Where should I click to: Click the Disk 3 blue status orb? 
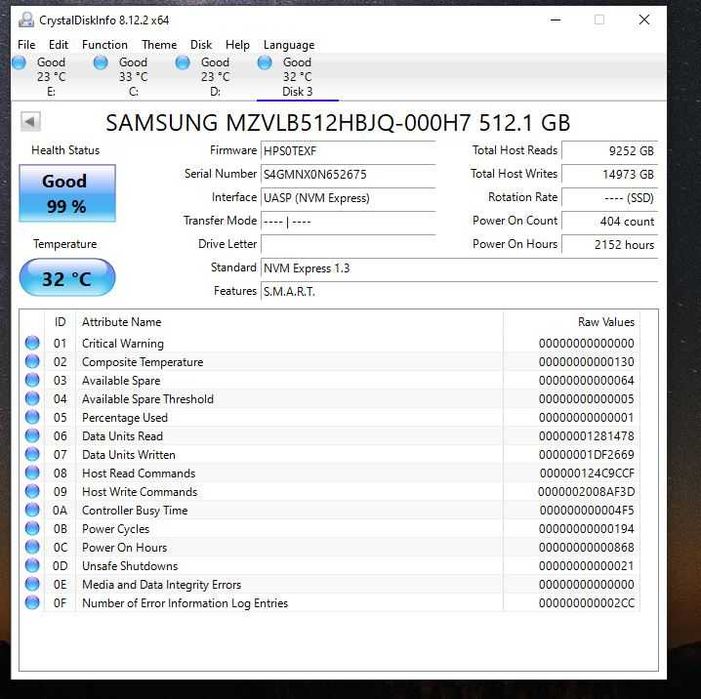coord(265,63)
